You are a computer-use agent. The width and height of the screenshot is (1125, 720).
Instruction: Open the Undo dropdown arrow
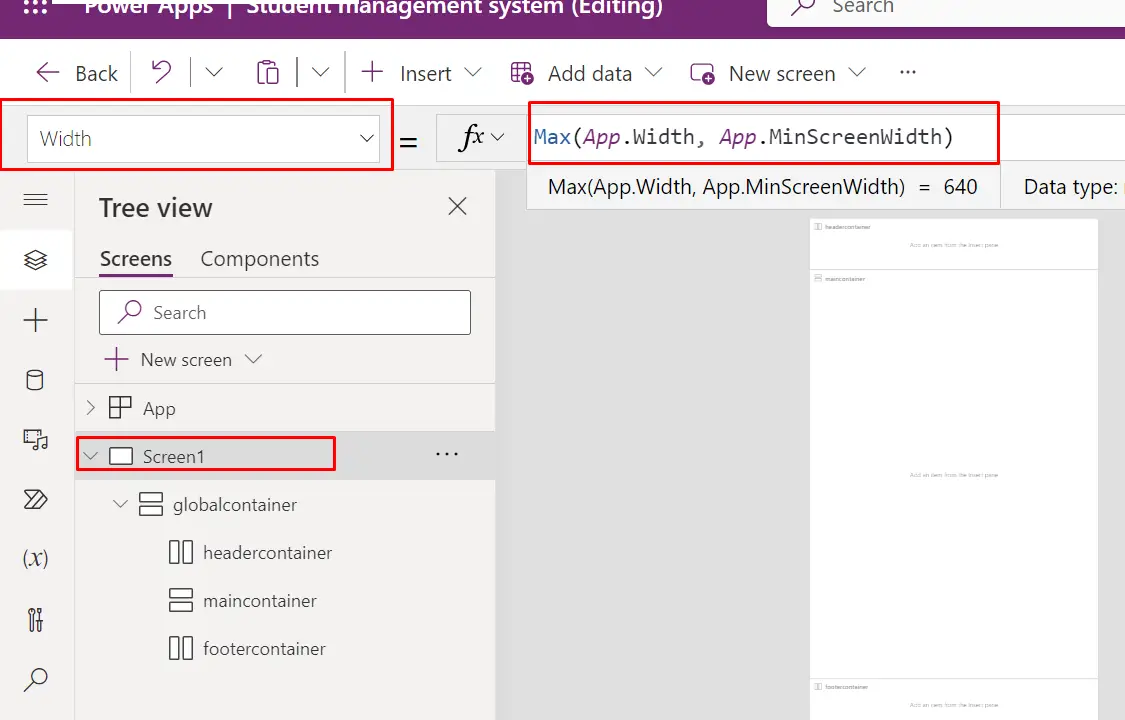[214, 72]
